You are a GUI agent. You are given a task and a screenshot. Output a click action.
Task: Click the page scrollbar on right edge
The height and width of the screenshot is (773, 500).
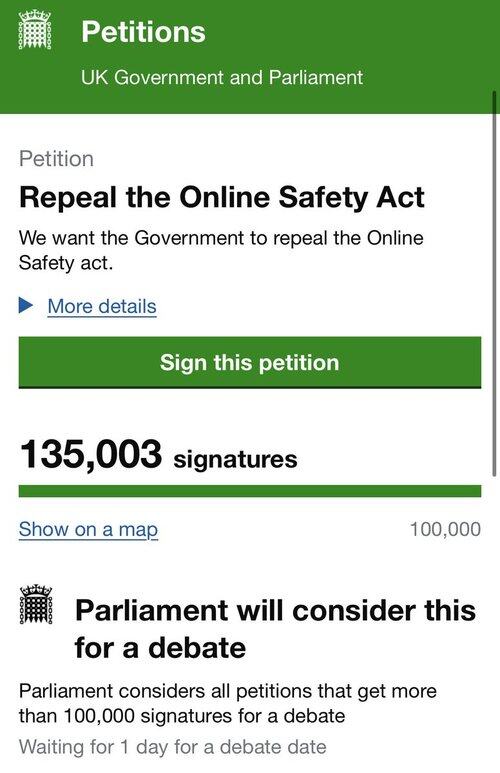tap(494, 284)
